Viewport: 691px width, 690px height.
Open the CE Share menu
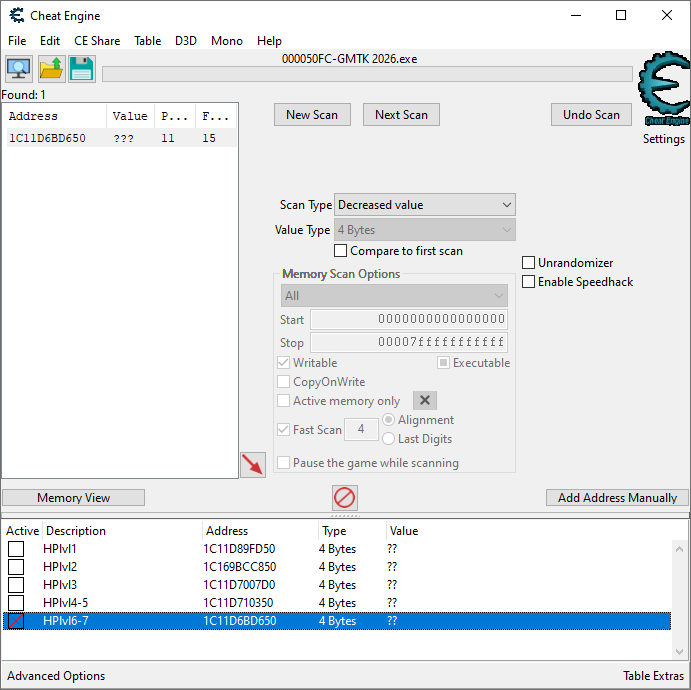97,41
